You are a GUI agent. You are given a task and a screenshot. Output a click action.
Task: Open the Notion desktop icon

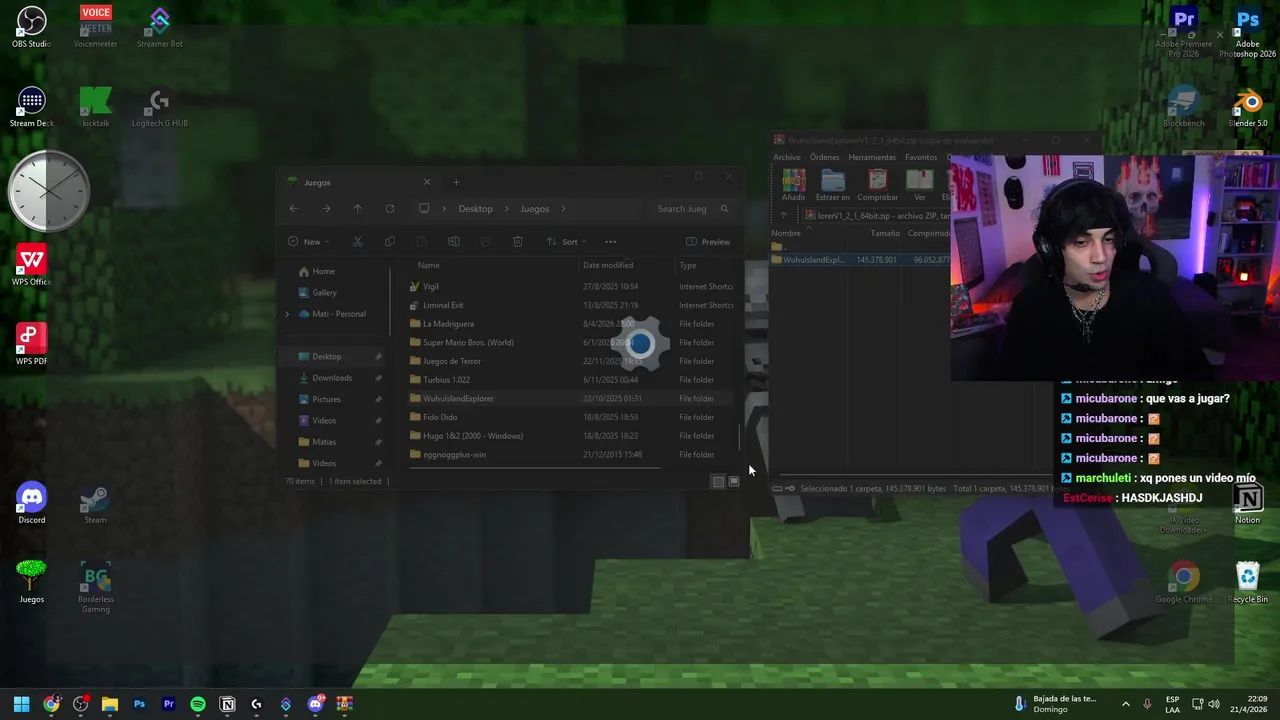tap(1248, 503)
